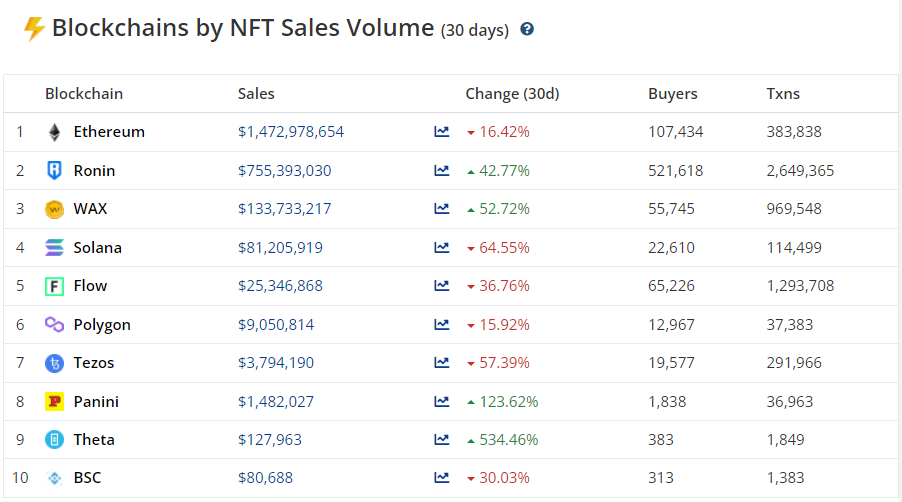Click Ronin sales value $755,393,030
Viewport: 902px width, 502px height.
[x=284, y=171]
